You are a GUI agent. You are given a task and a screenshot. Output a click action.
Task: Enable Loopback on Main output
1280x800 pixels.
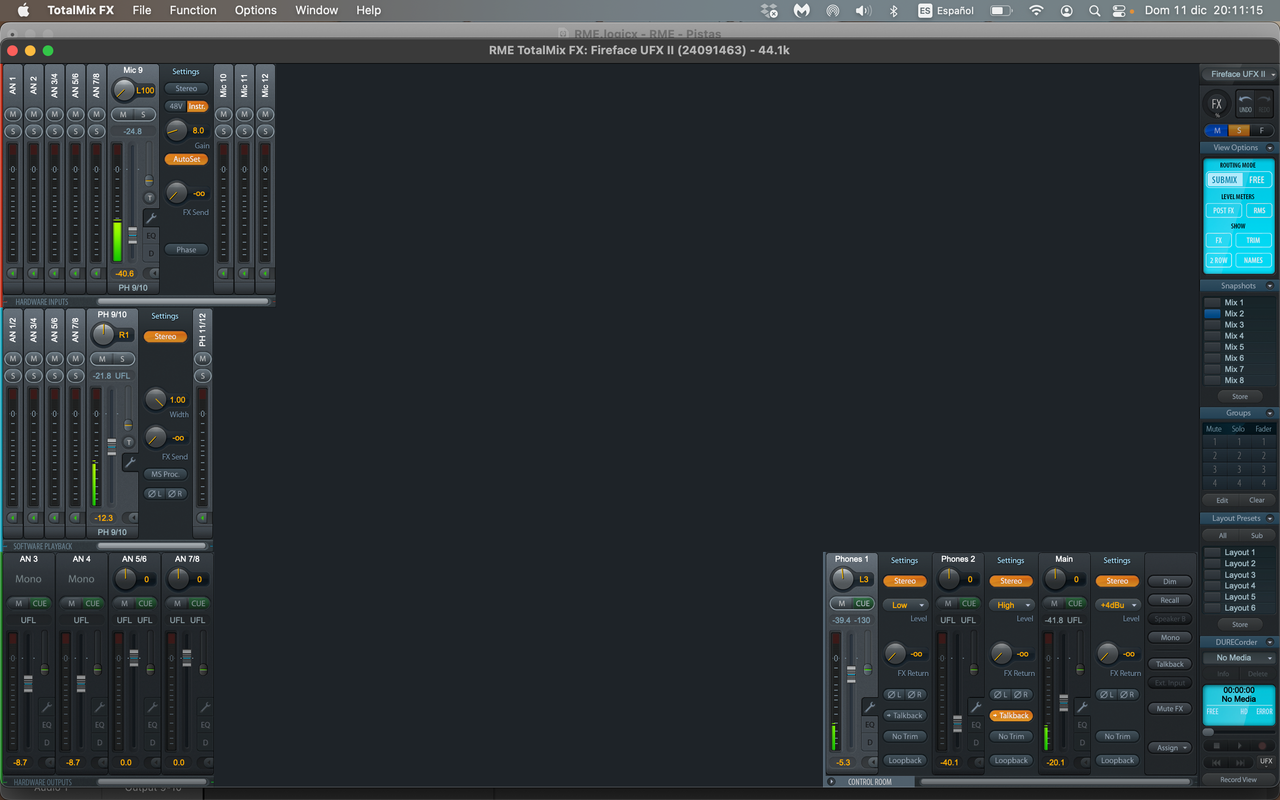pos(1117,760)
